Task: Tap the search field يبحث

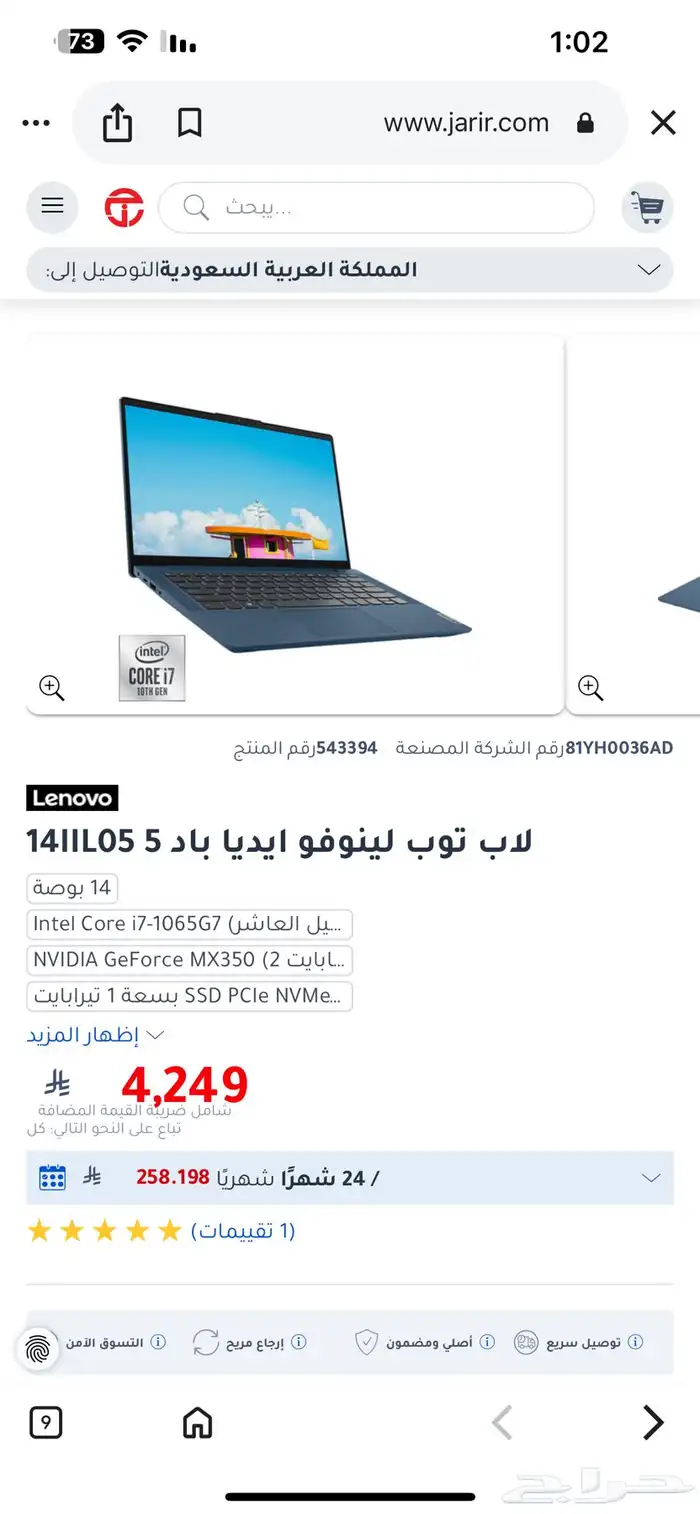Action: point(376,208)
